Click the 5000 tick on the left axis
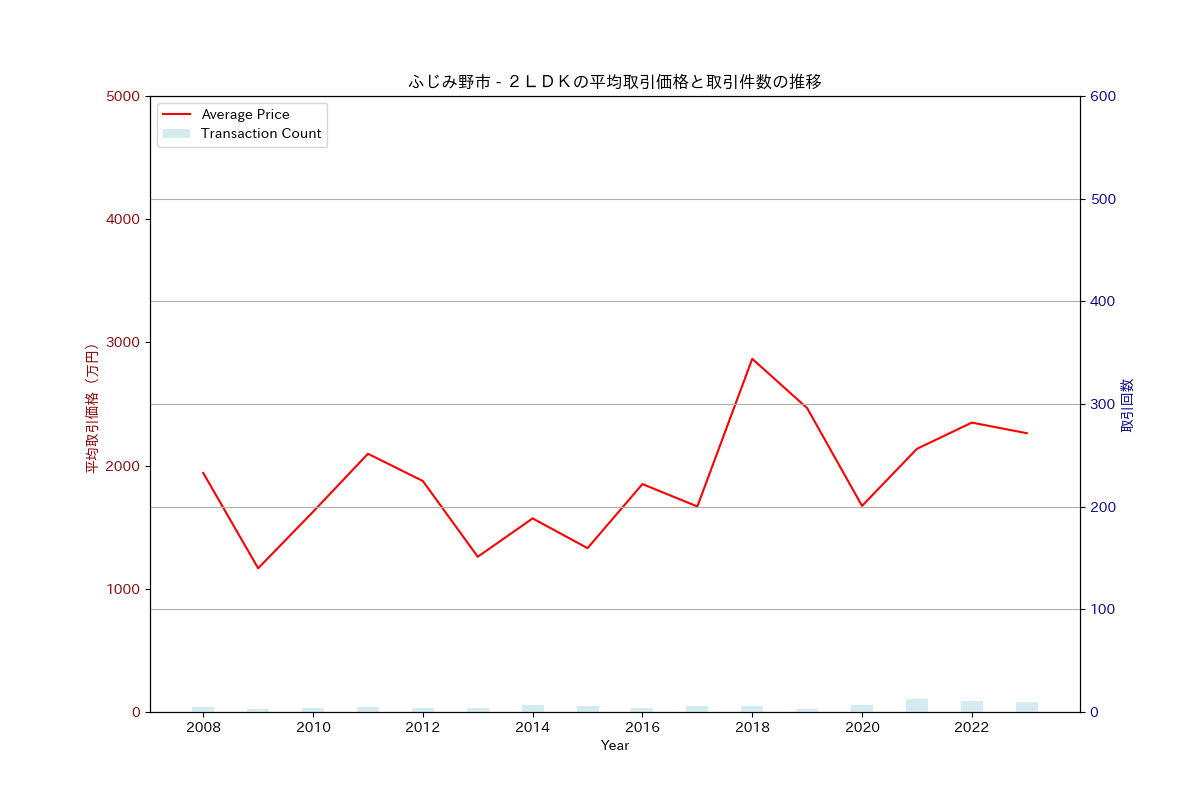1200x800 pixels. (125, 97)
